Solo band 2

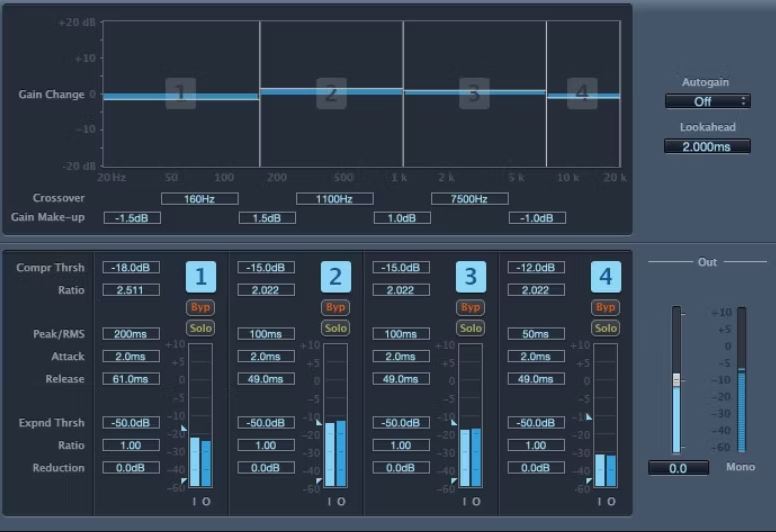336,328
